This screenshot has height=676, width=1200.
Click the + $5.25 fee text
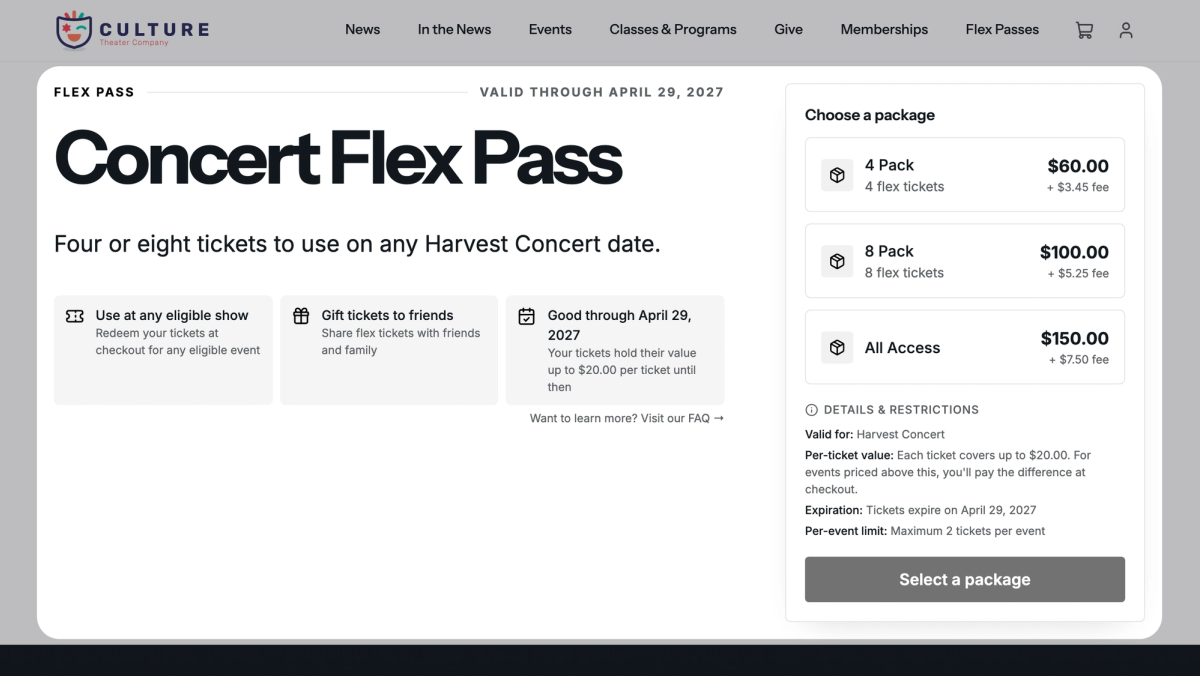1078,274
